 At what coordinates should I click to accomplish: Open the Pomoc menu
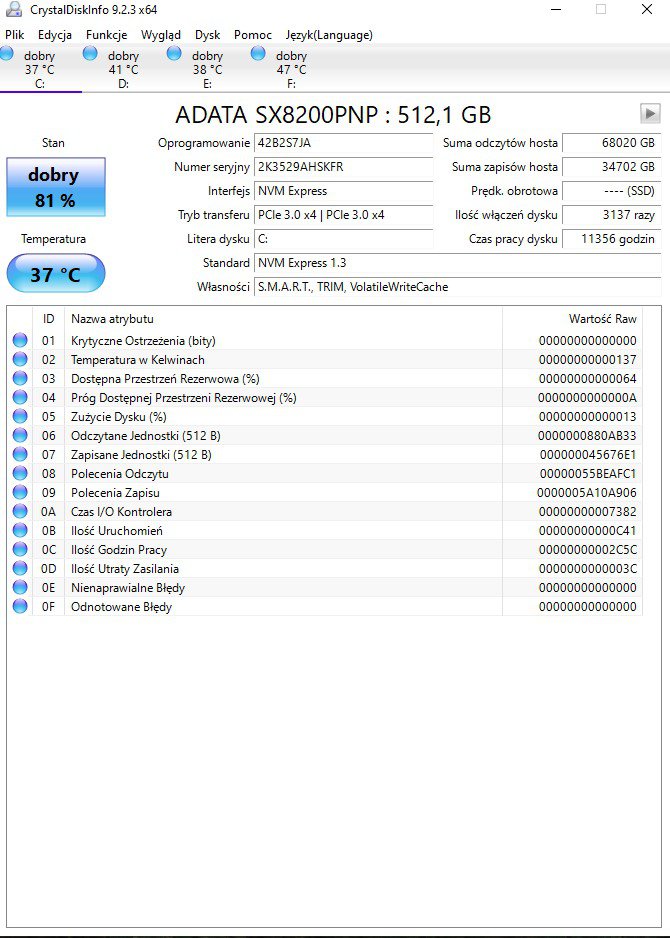pos(252,35)
